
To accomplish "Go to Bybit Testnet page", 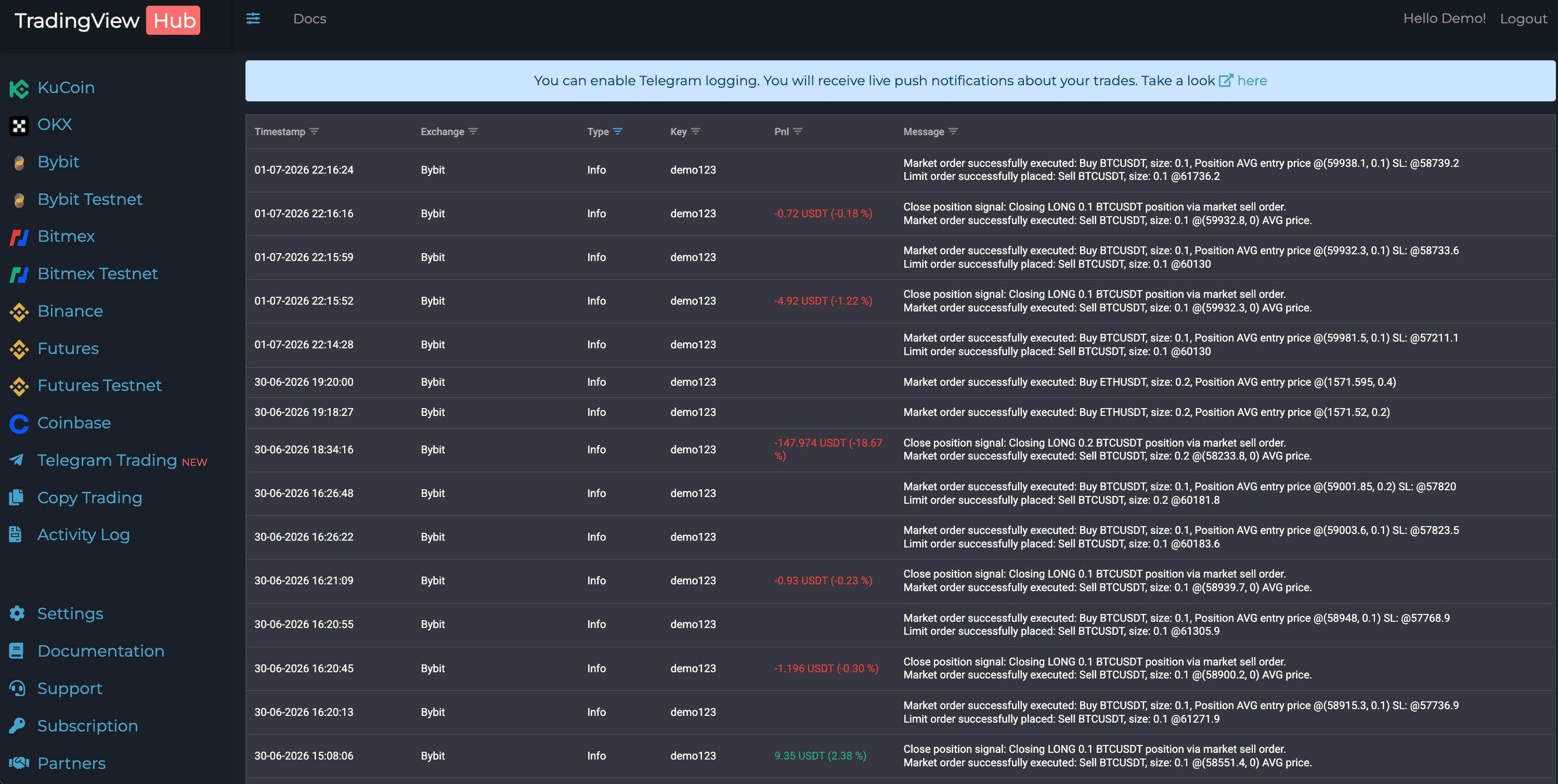I will pos(89,200).
